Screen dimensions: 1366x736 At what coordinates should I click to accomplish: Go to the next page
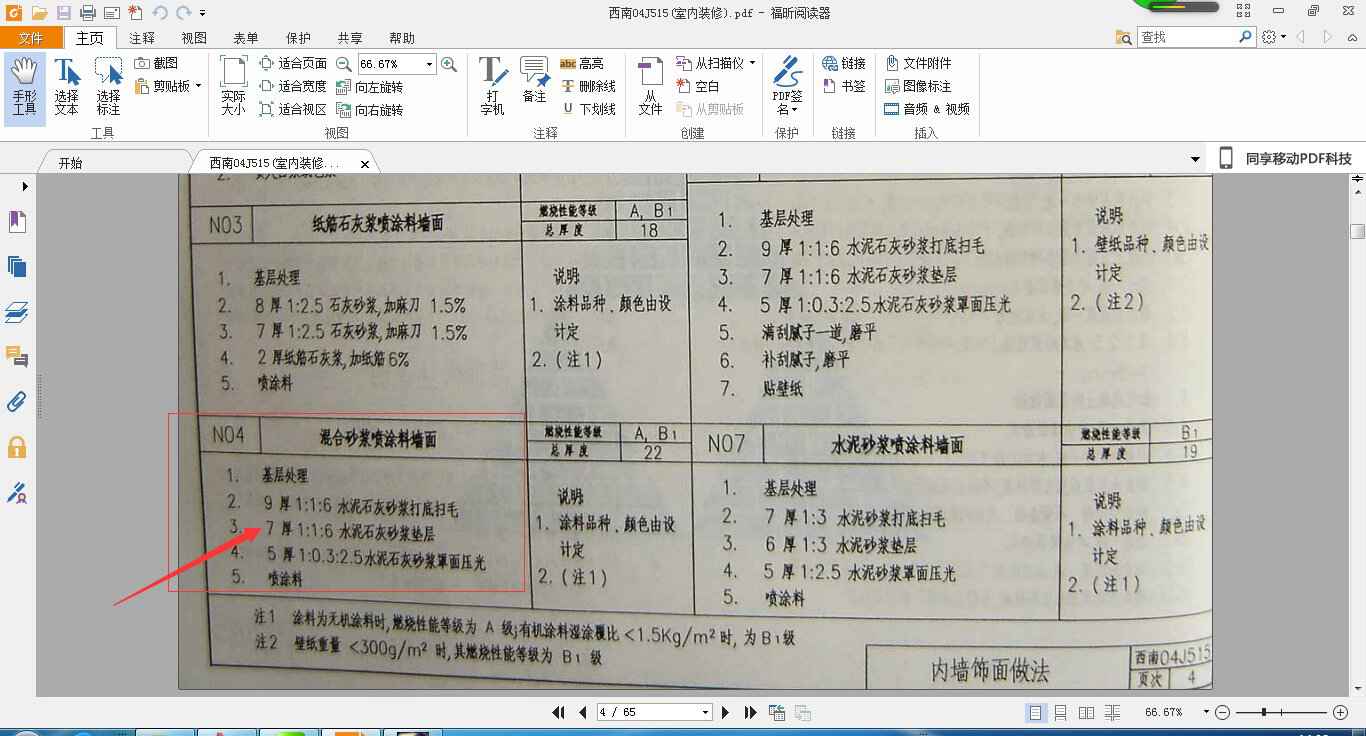[727, 712]
